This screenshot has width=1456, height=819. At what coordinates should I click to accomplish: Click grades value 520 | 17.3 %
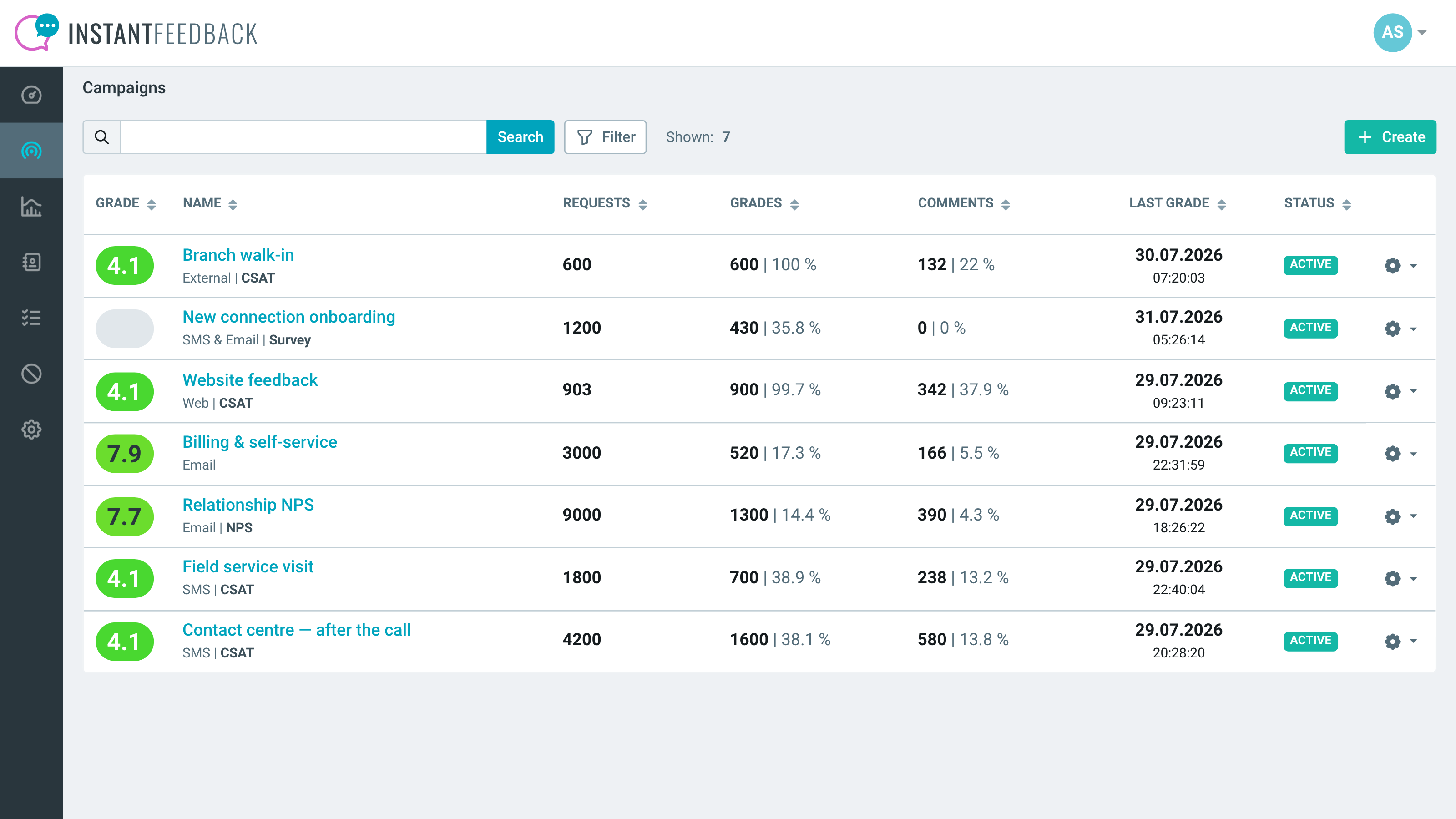(x=775, y=453)
